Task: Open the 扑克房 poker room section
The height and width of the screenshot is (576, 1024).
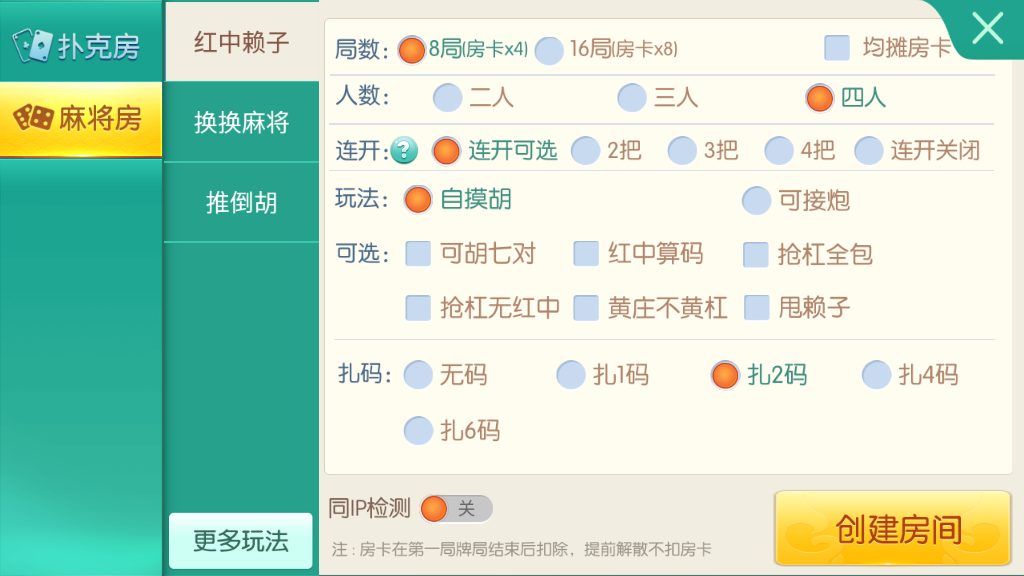Action: tap(80, 45)
